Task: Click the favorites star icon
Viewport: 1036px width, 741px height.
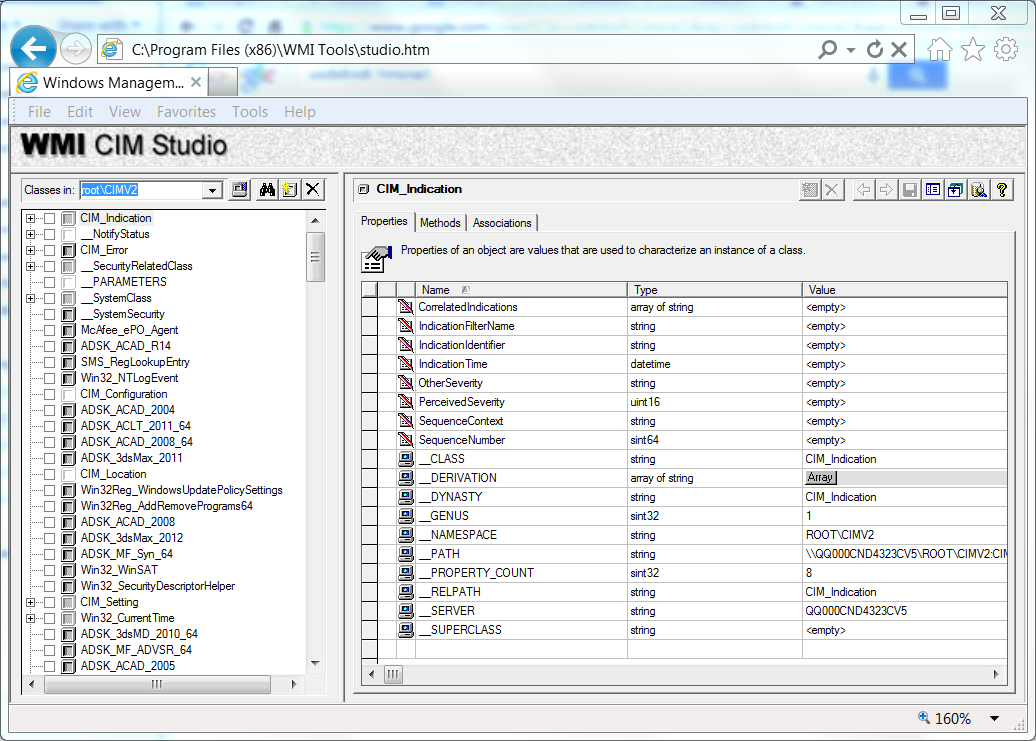Action: pyautogui.click(x=973, y=50)
